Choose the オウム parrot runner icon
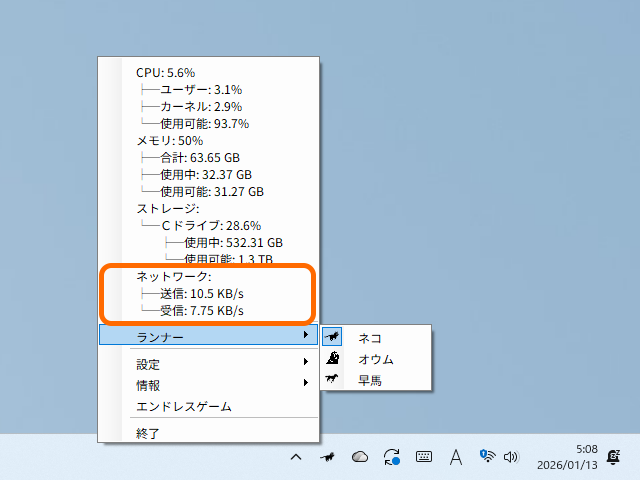640x480 pixels. click(x=332, y=358)
